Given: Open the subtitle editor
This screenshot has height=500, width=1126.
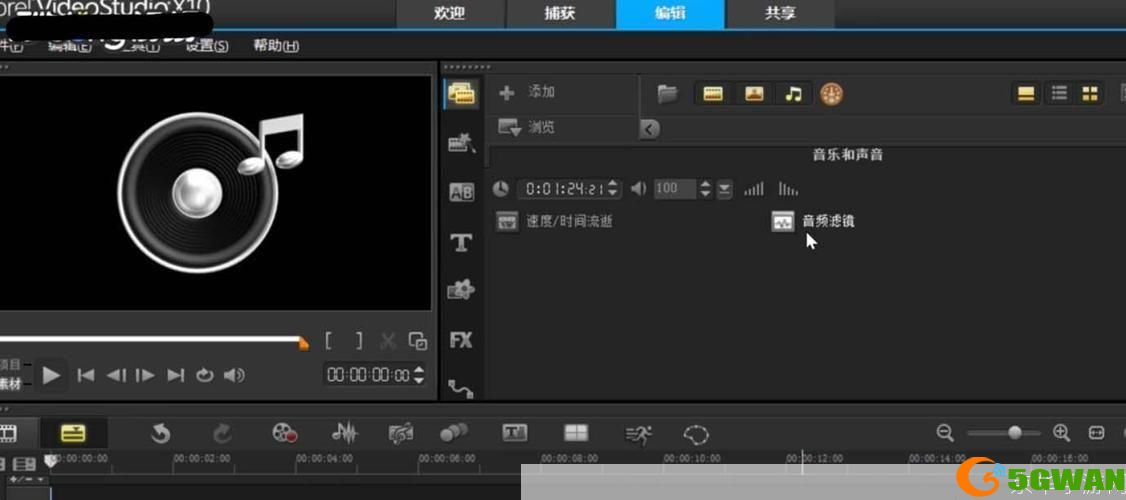Looking at the screenshot, I should [514, 432].
